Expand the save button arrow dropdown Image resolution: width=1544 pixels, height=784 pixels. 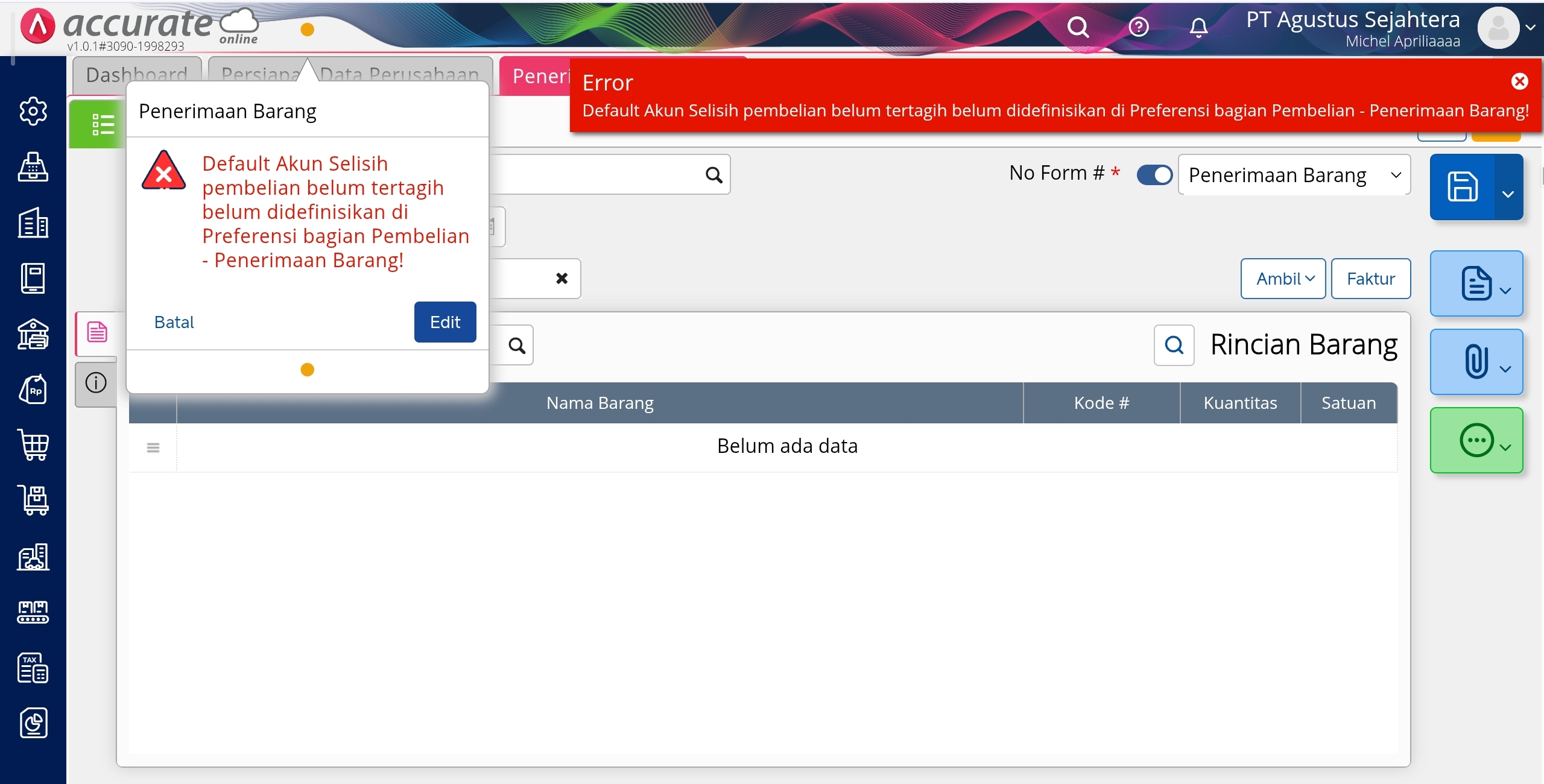click(x=1508, y=194)
